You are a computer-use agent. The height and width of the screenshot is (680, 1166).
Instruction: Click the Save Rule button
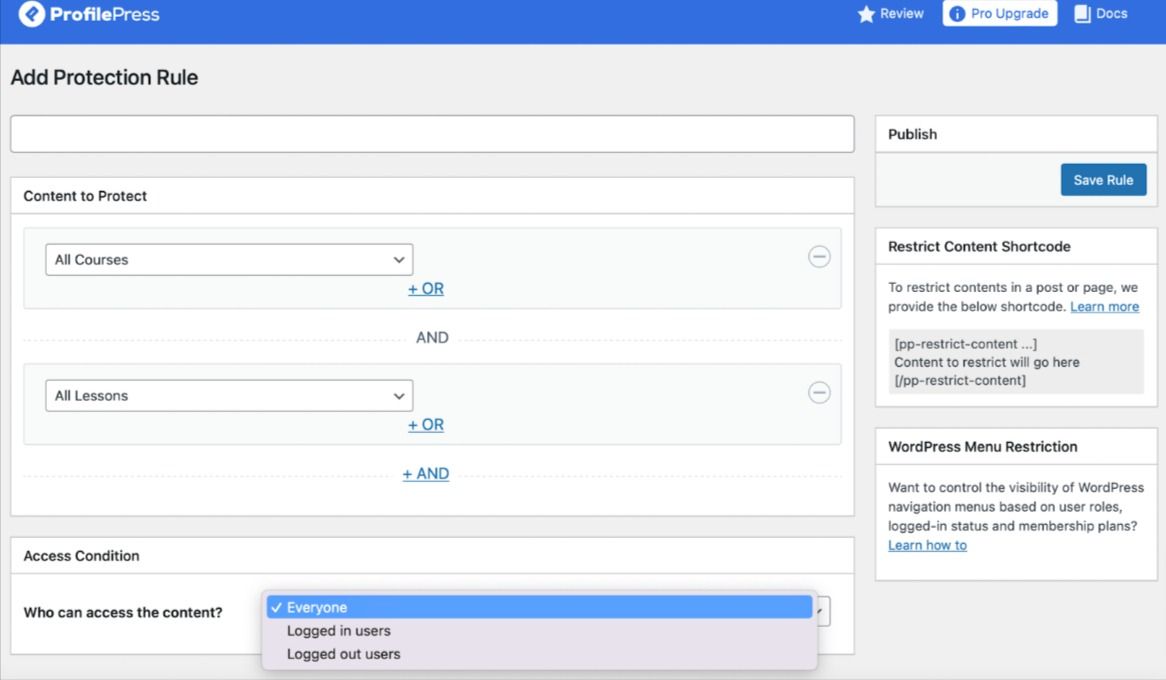[x=1103, y=180]
